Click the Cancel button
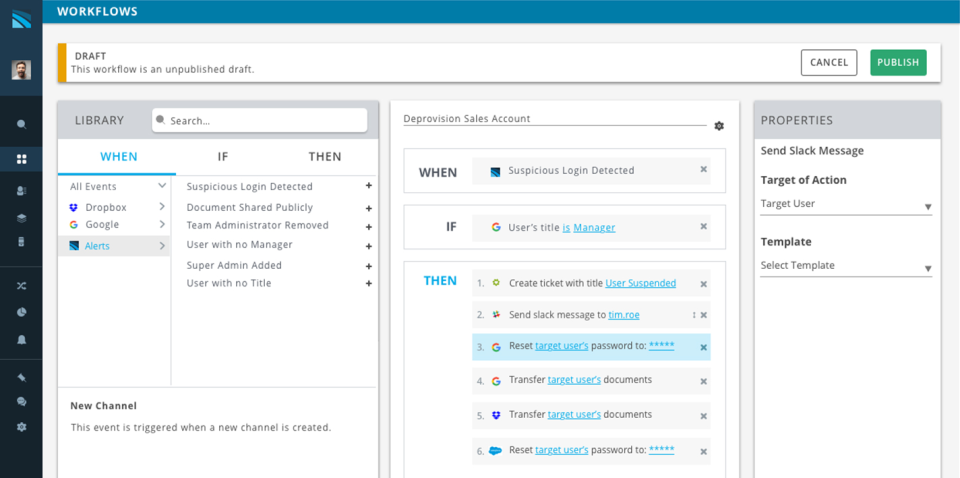Image resolution: width=960 pixels, height=478 pixels. coord(829,62)
